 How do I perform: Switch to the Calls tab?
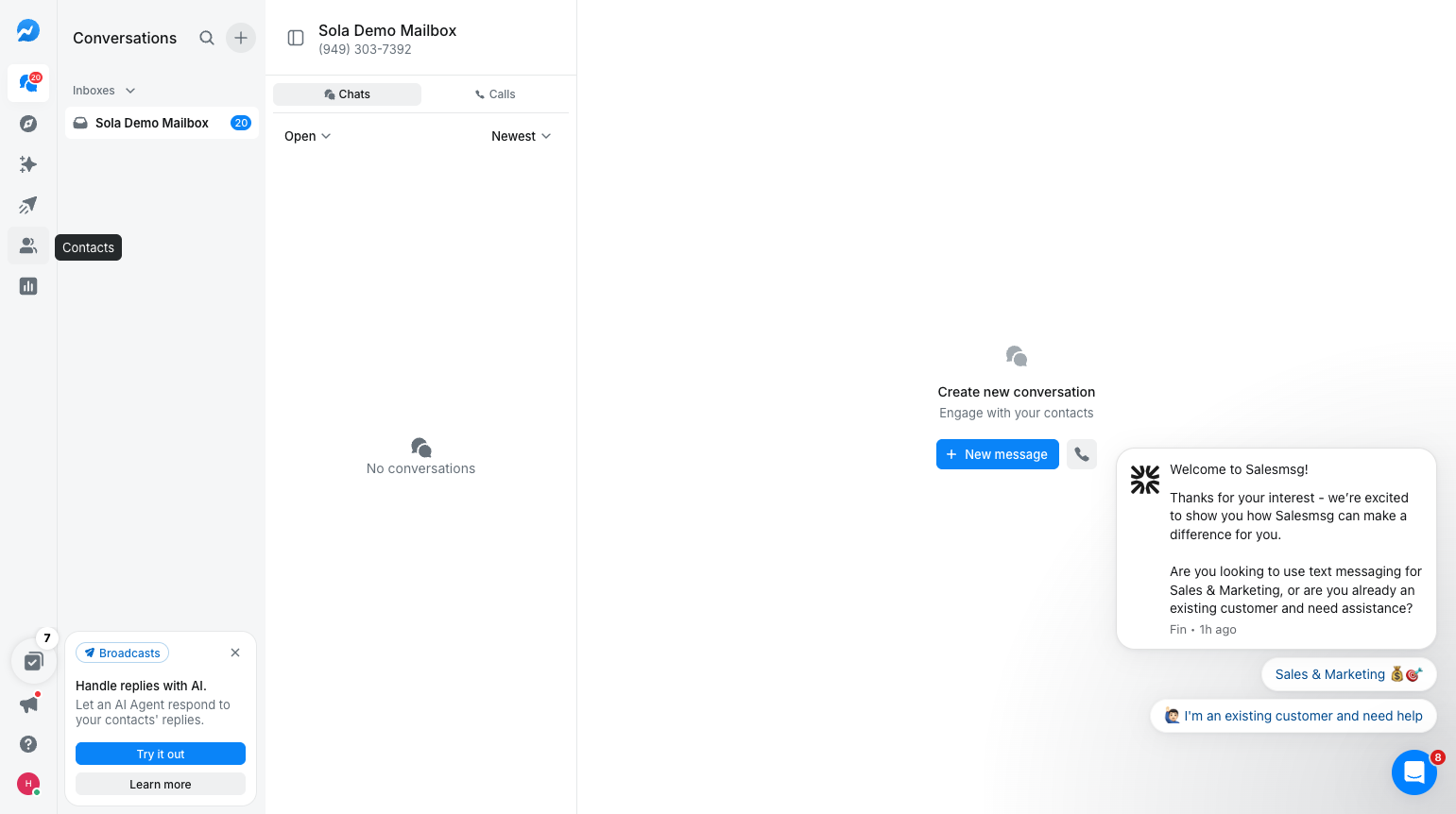495,94
